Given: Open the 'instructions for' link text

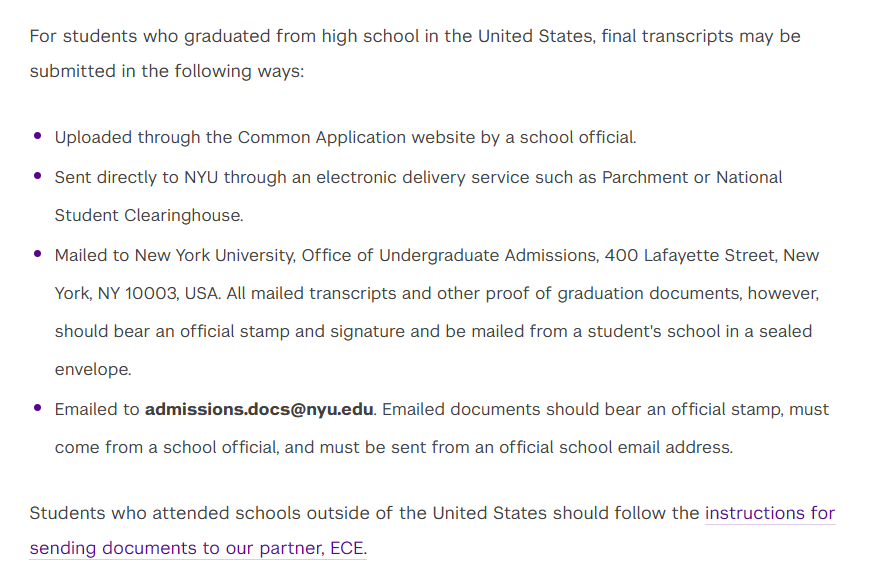Looking at the screenshot, I should coord(770,513).
